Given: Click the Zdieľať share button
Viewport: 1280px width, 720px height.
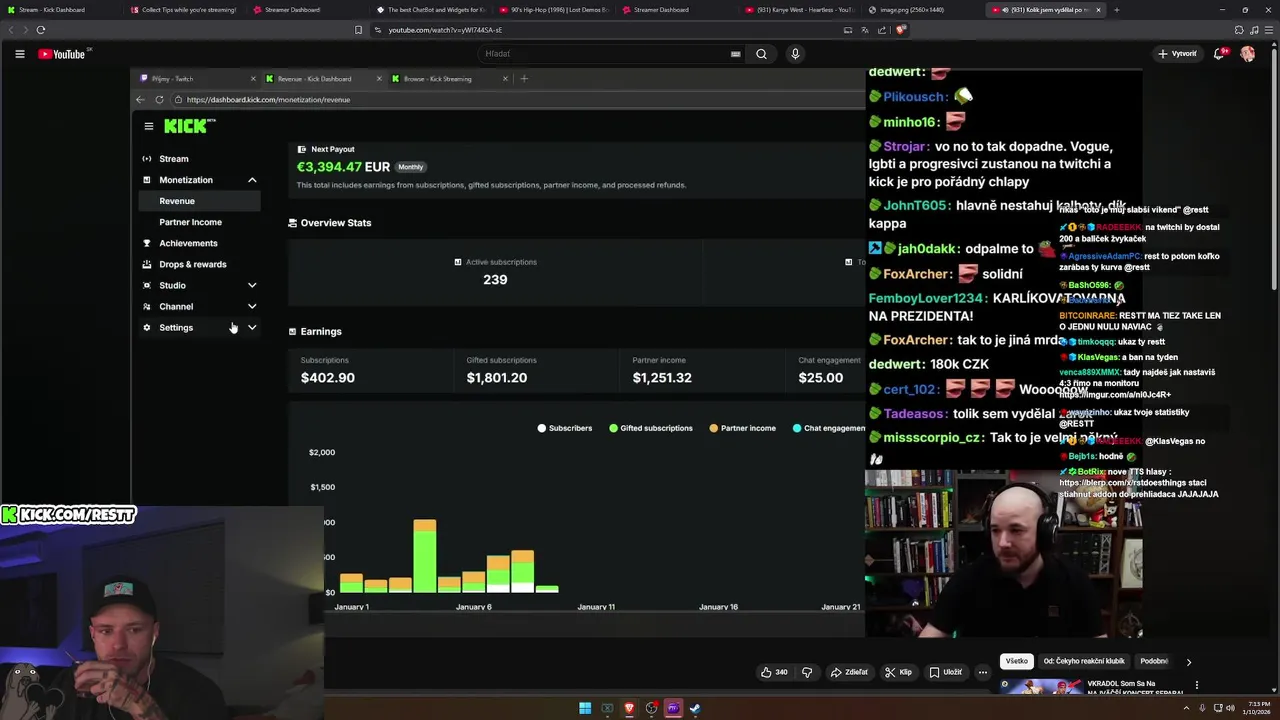Looking at the screenshot, I should (x=849, y=672).
